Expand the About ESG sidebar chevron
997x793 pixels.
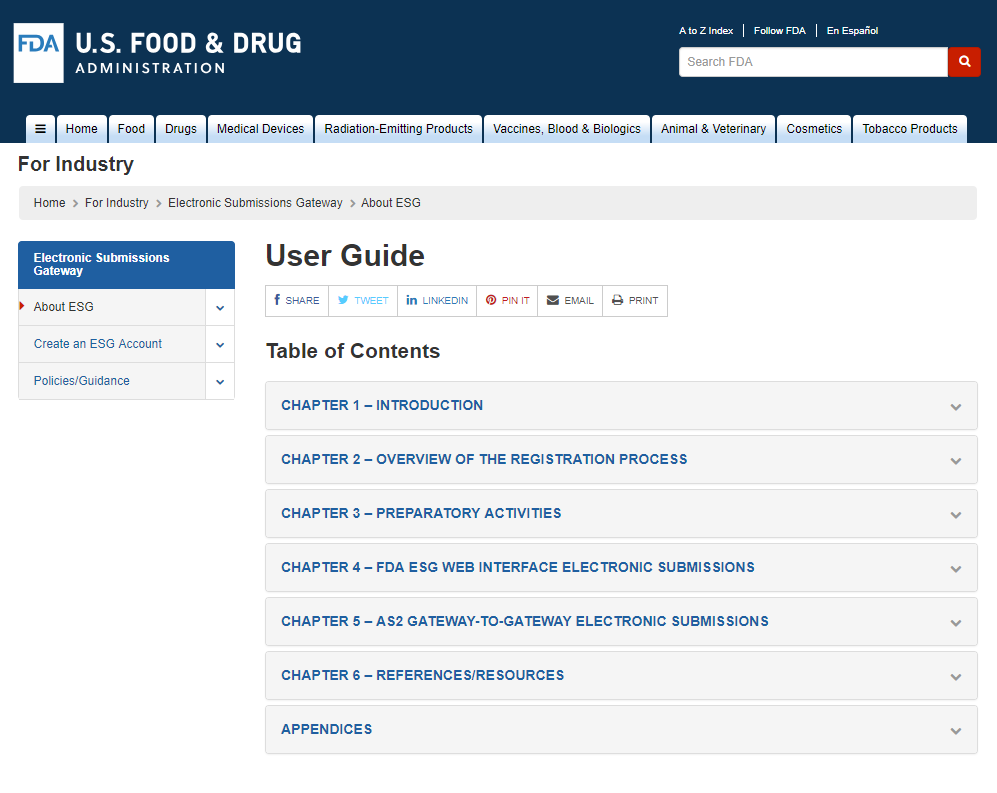(220, 308)
